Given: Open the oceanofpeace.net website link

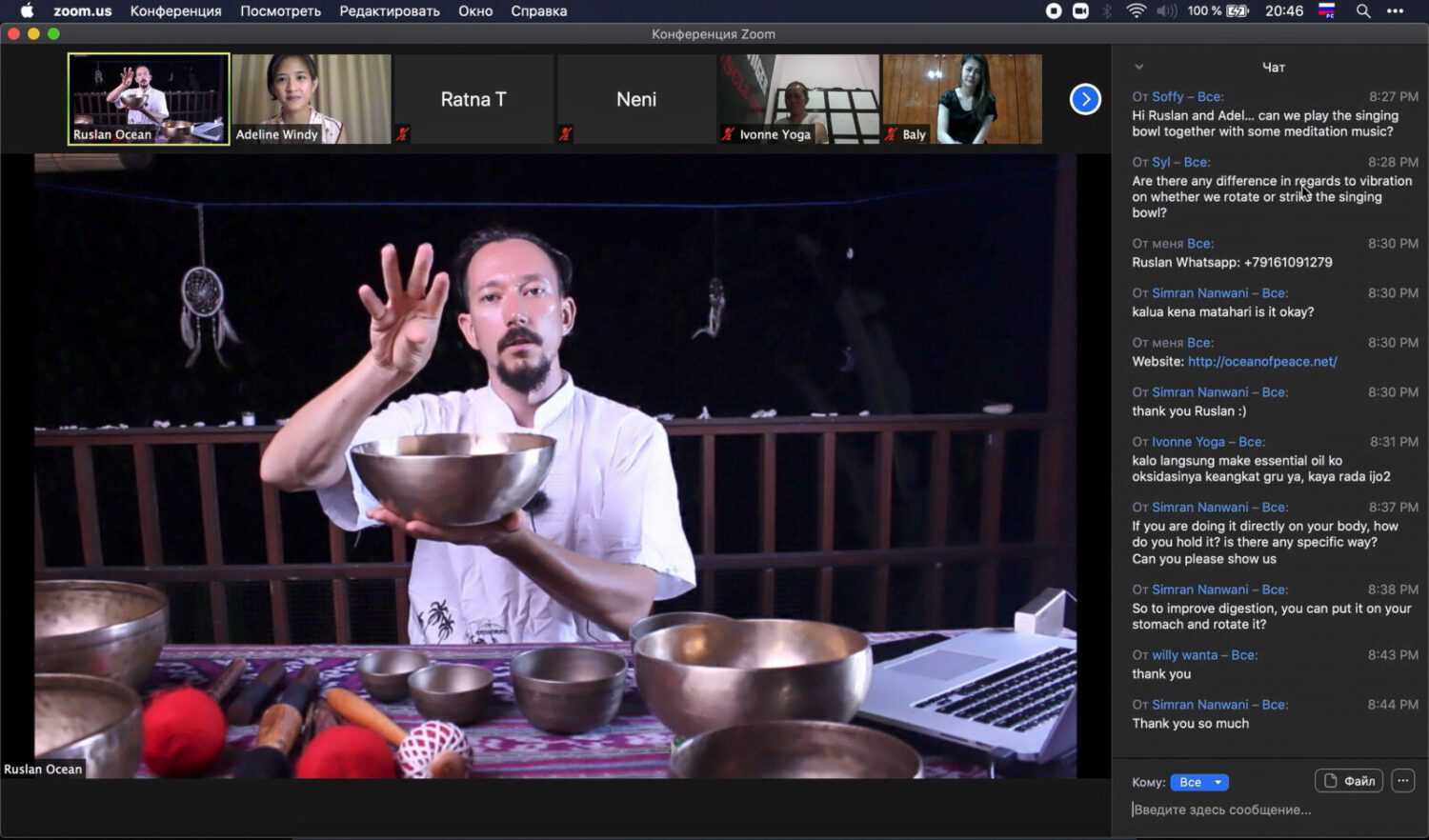Looking at the screenshot, I should coord(1262,362).
